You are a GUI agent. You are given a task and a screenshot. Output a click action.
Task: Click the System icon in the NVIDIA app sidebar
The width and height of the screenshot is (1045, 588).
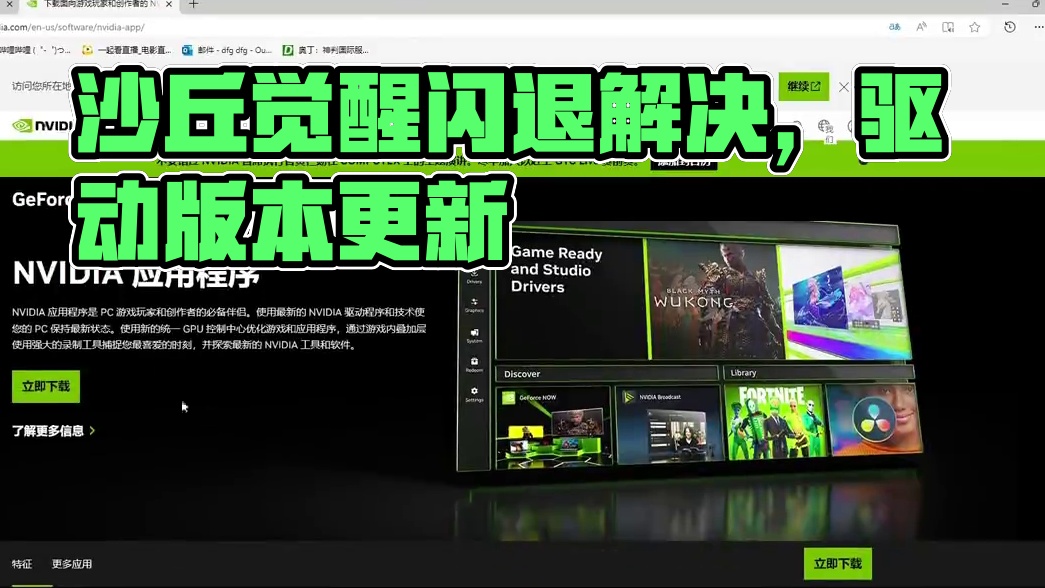tap(475, 331)
